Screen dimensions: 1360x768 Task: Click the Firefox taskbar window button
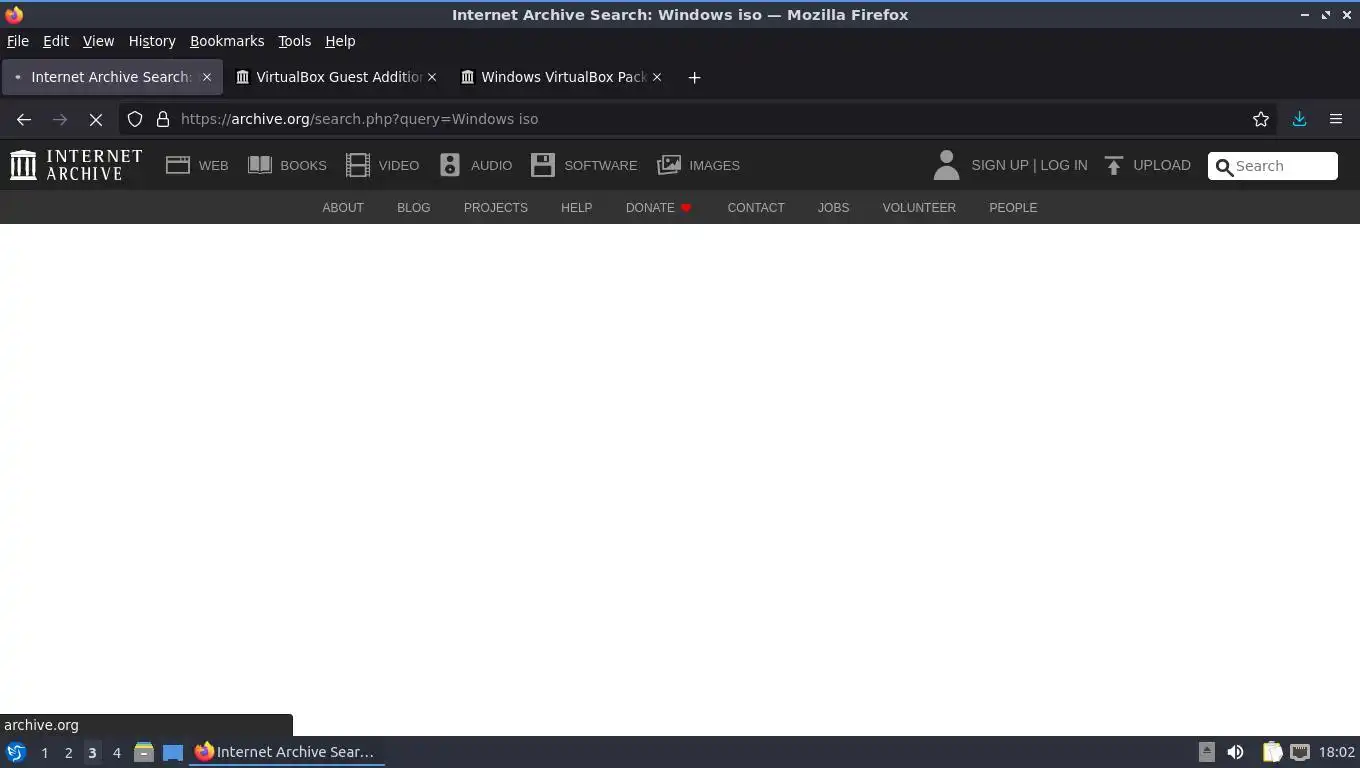tap(287, 752)
